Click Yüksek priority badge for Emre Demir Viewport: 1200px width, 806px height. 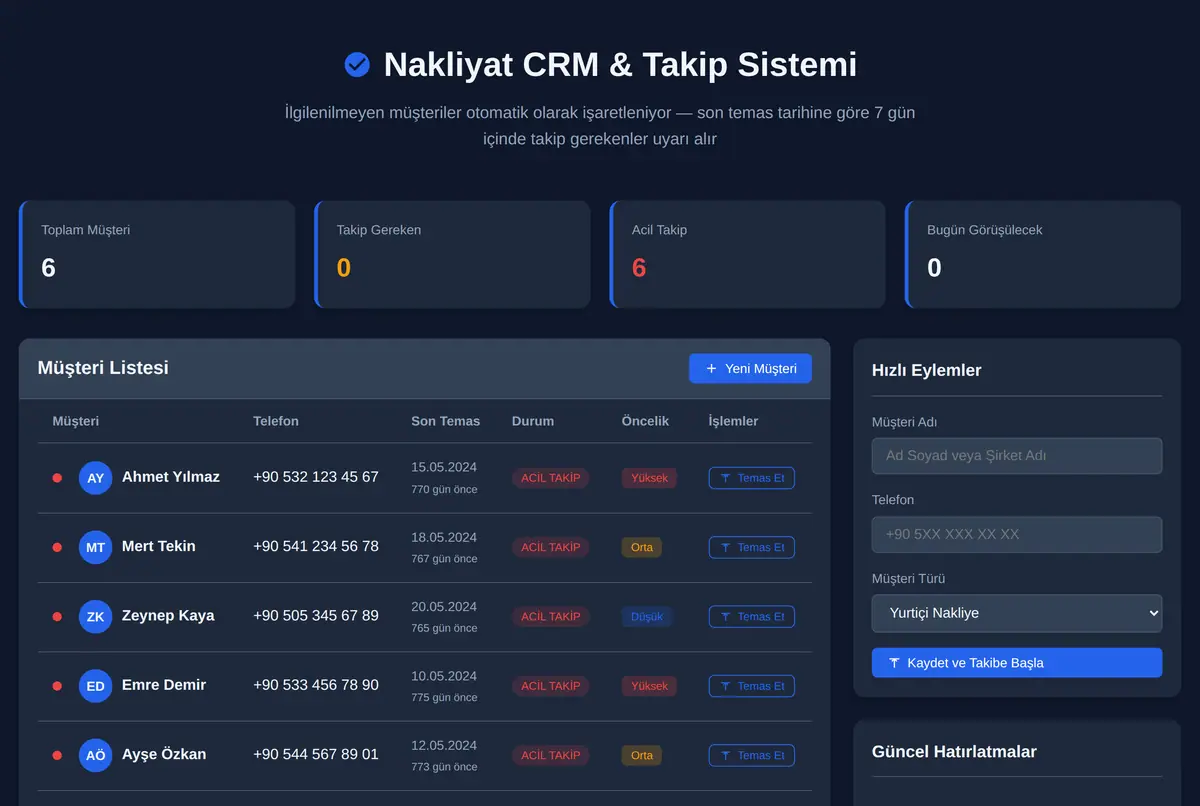pos(649,686)
